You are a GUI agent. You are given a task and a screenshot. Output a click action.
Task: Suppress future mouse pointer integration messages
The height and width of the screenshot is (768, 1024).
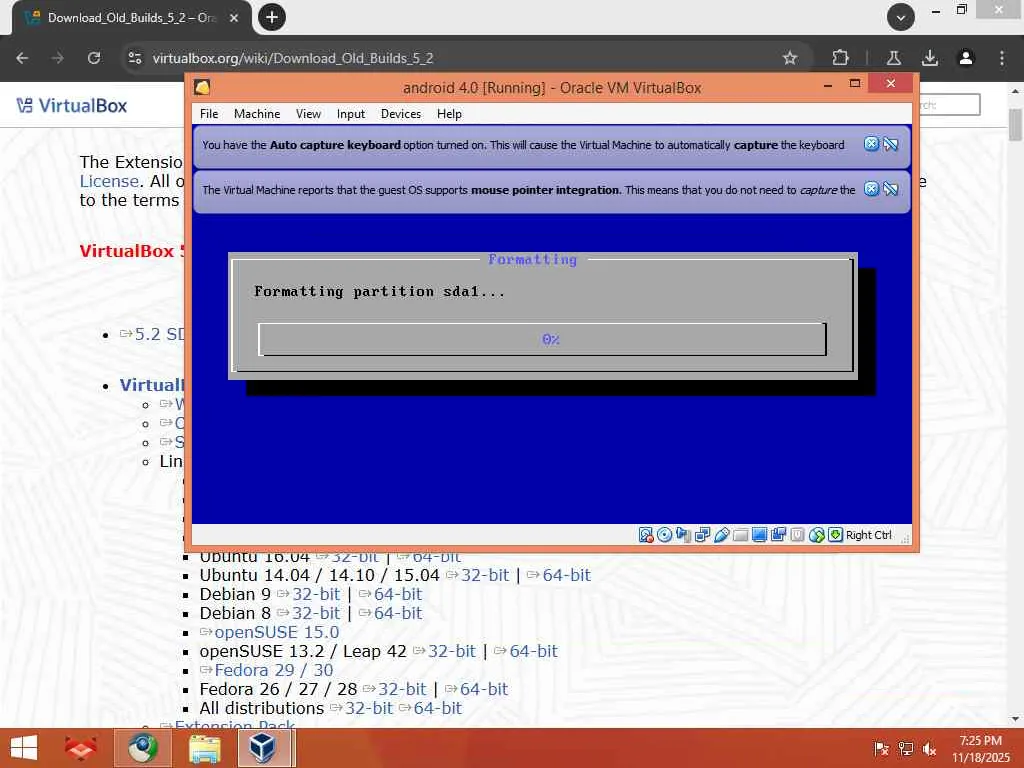[891, 189]
